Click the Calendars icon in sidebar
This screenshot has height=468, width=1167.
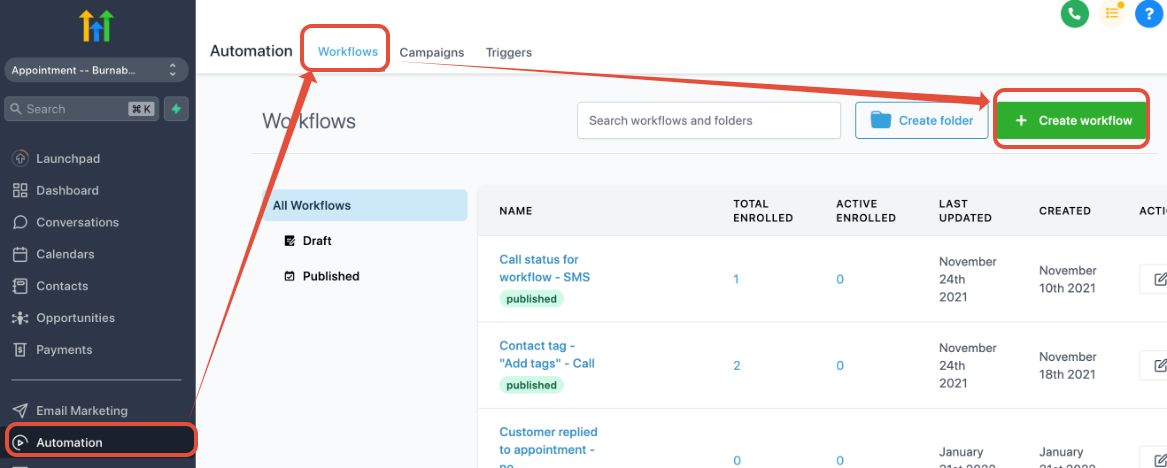(20, 254)
